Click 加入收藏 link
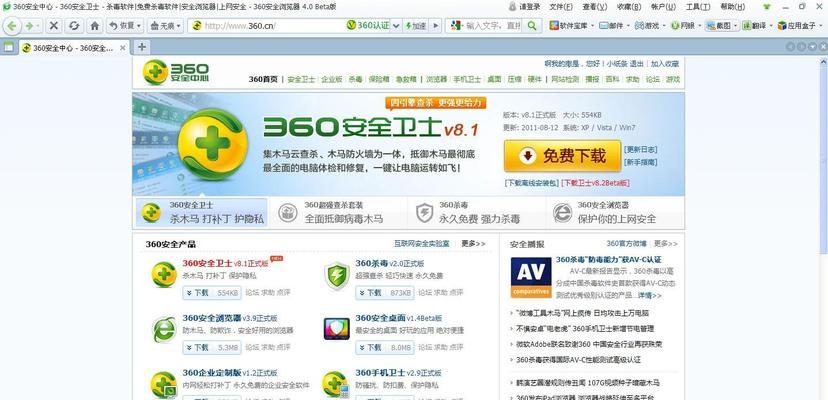The width and height of the screenshot is (828, 400). [664, 64]
